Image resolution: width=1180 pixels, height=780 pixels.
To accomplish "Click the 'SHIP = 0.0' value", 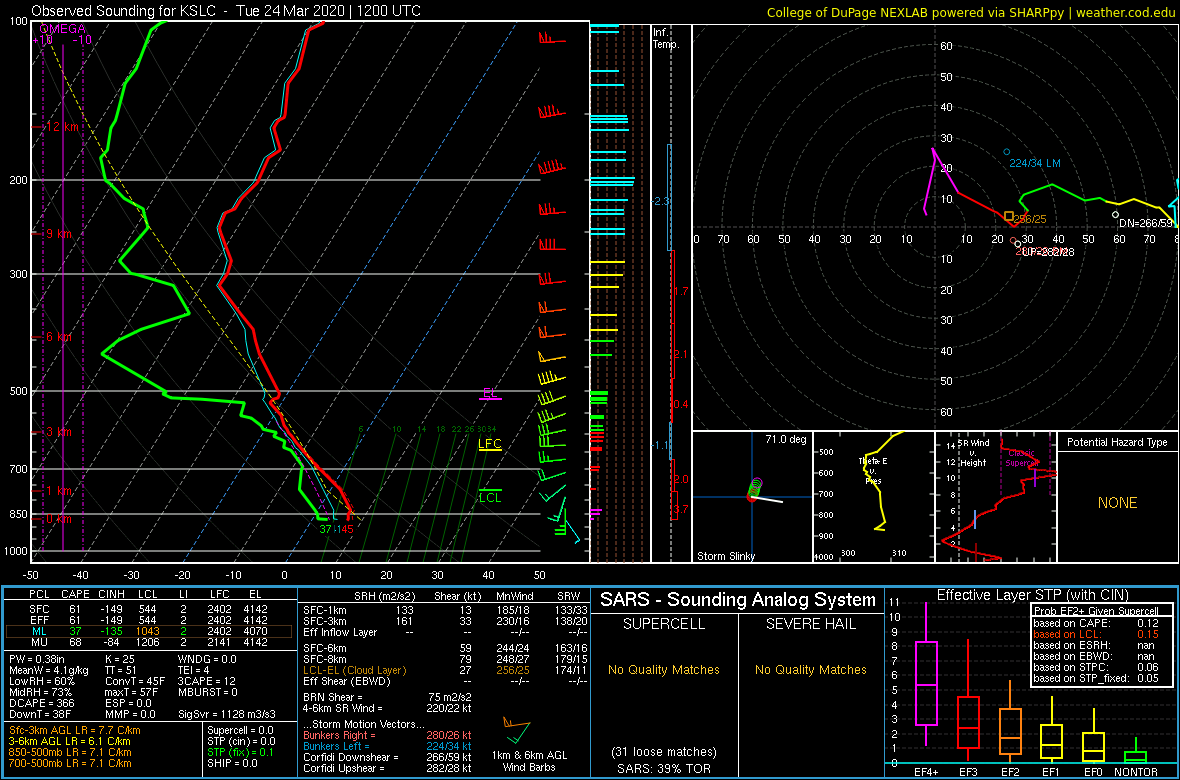I will [233, 762].
